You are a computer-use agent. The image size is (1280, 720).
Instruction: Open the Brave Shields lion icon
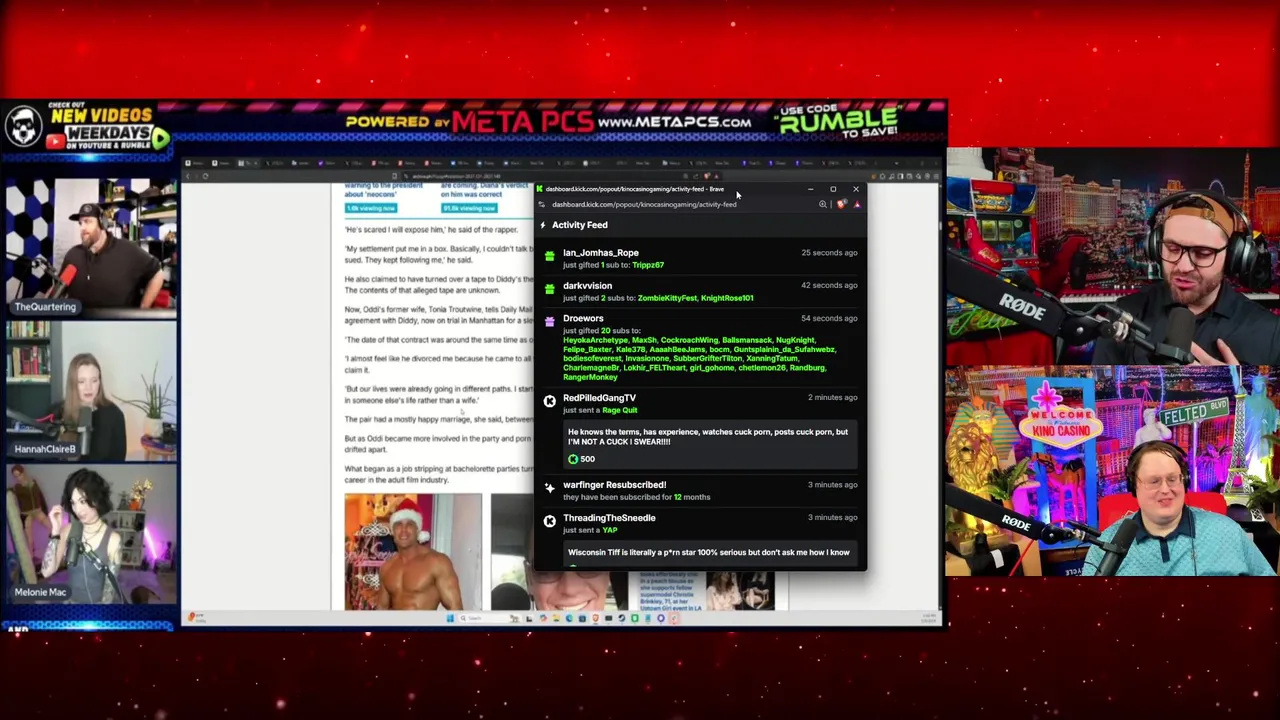pyautogui.click(x=841, y=204)
